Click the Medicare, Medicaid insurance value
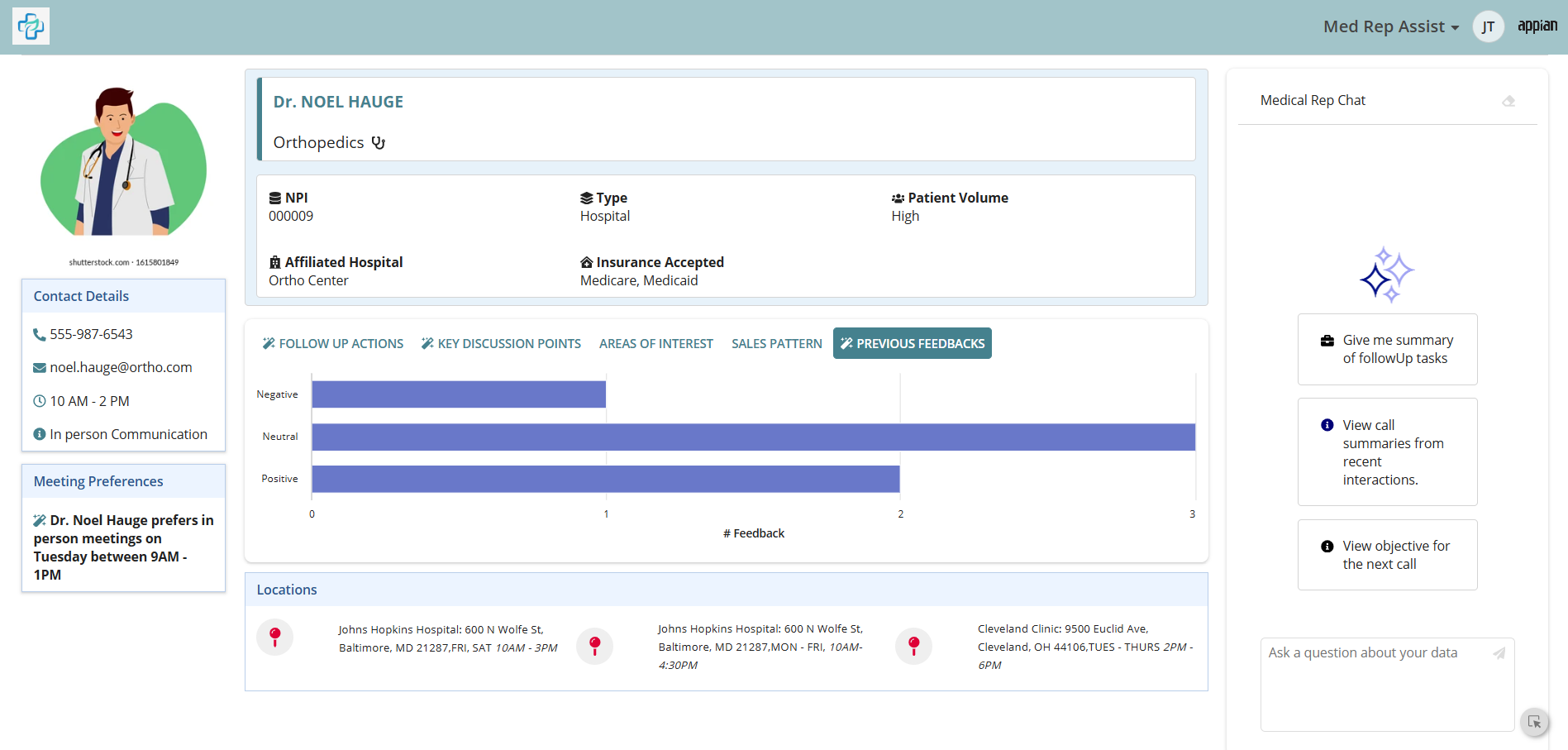The width and height of the screenshot is (1568, 750). tap(639, 280)
